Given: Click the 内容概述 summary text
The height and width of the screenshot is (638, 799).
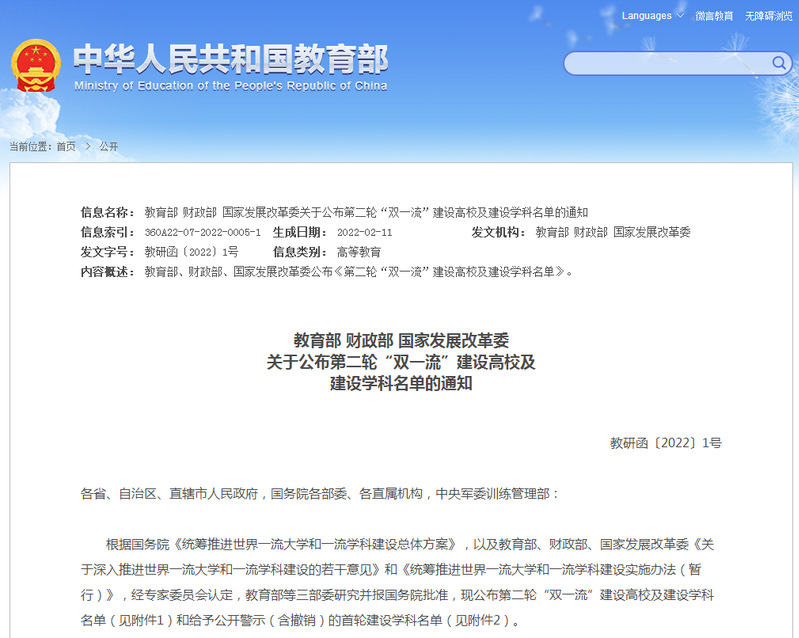Looking at the screenshot, I should click(360, 271).
